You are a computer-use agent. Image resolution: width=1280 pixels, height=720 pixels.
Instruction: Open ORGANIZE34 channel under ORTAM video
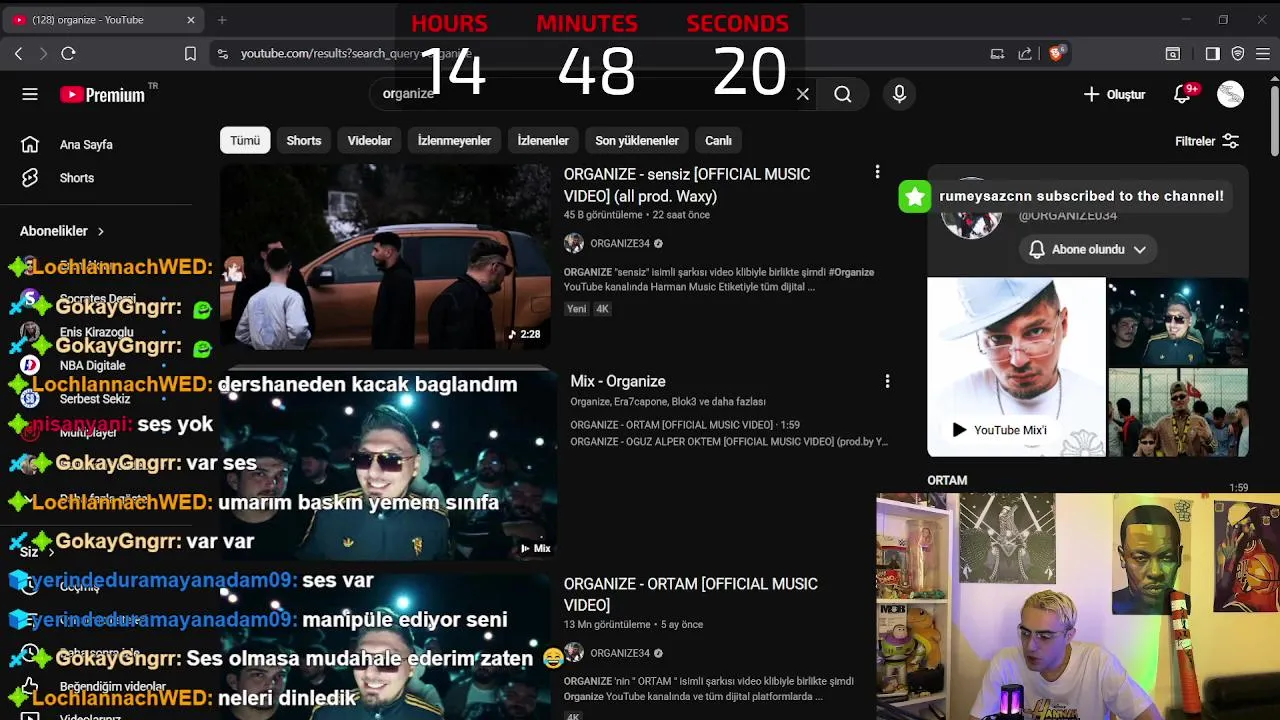[x=620, y=653]
